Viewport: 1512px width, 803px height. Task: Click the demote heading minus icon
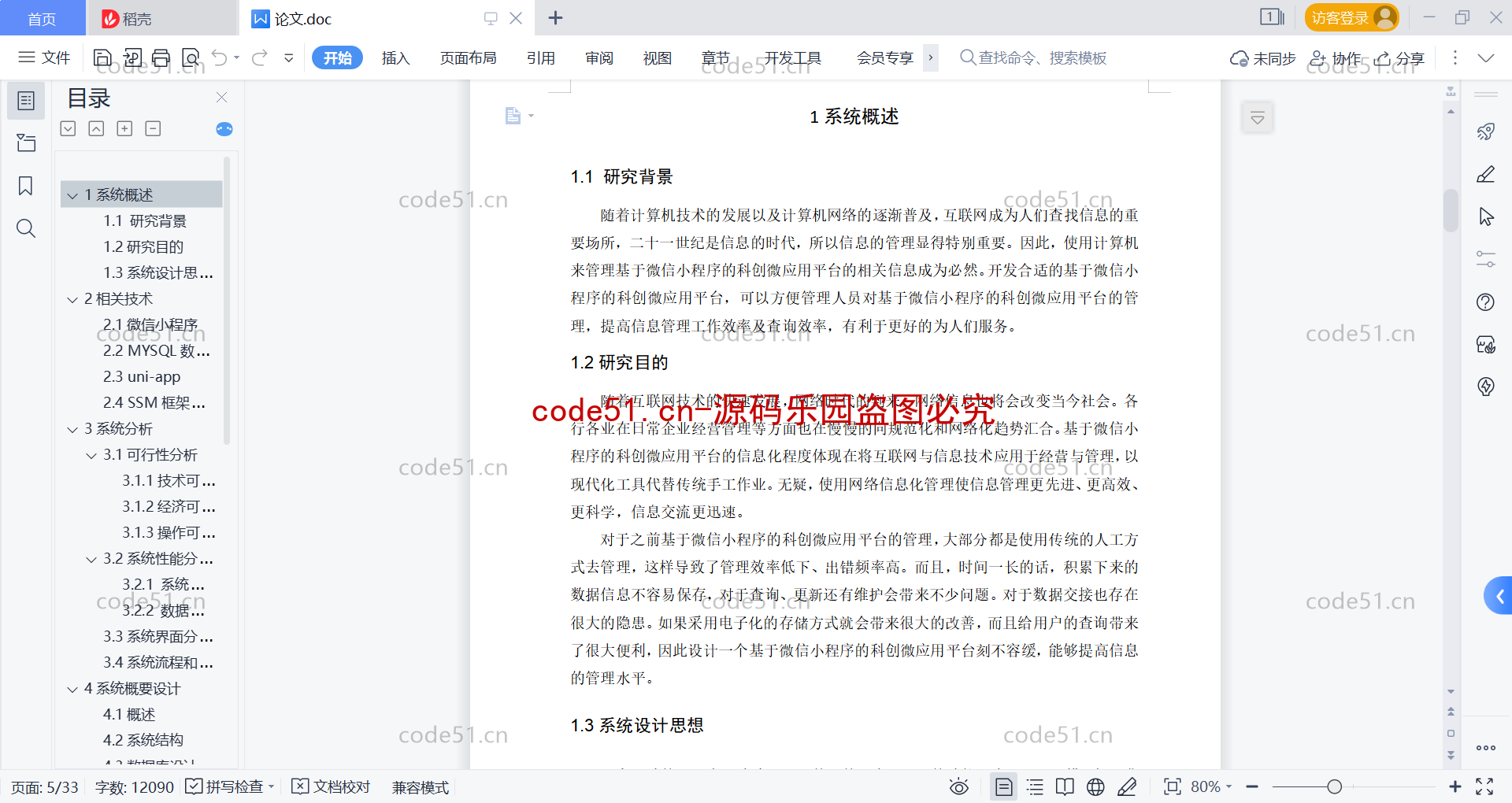(x=153, y=128)
